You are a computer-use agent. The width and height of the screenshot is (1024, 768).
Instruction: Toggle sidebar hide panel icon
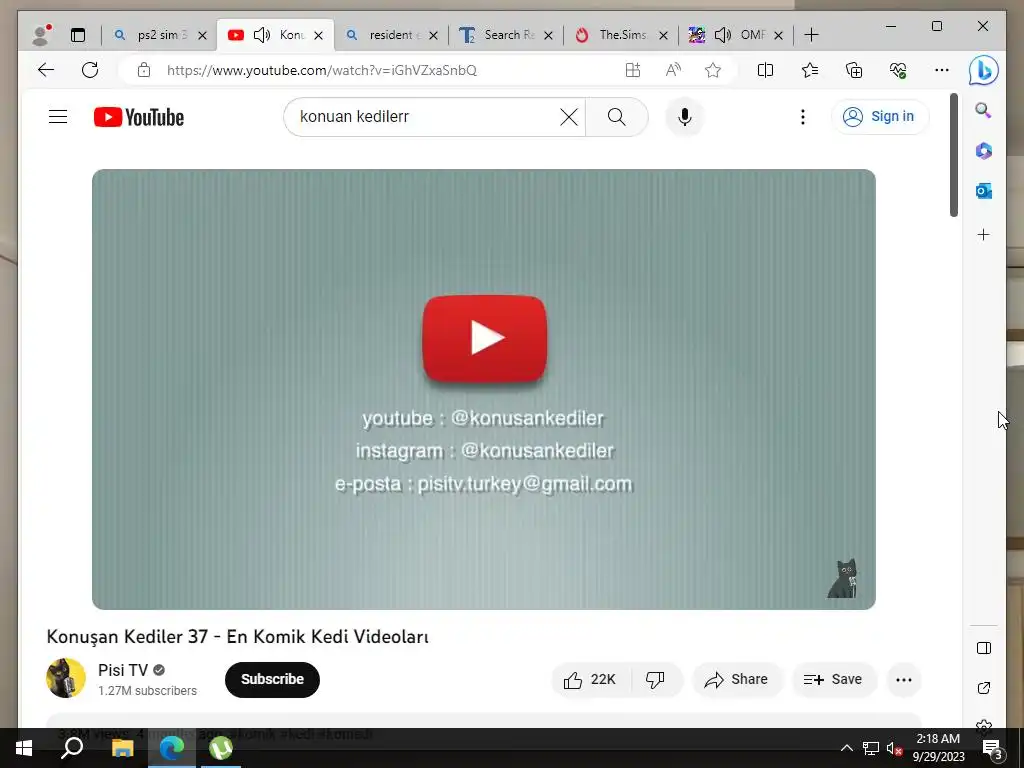coord(984,648)
